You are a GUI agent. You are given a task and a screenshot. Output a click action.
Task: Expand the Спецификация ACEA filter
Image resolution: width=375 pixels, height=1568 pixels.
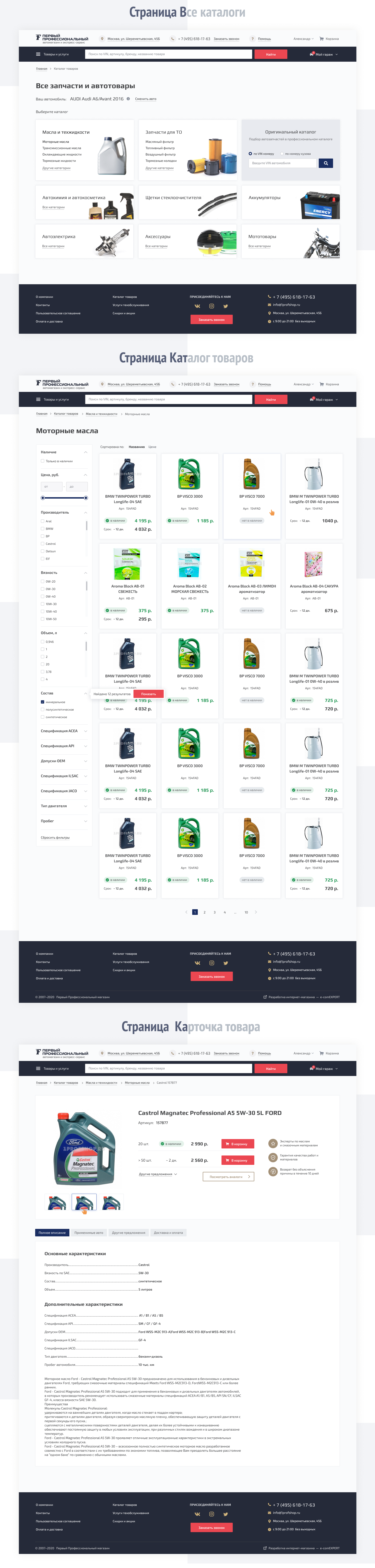(85, 731)
